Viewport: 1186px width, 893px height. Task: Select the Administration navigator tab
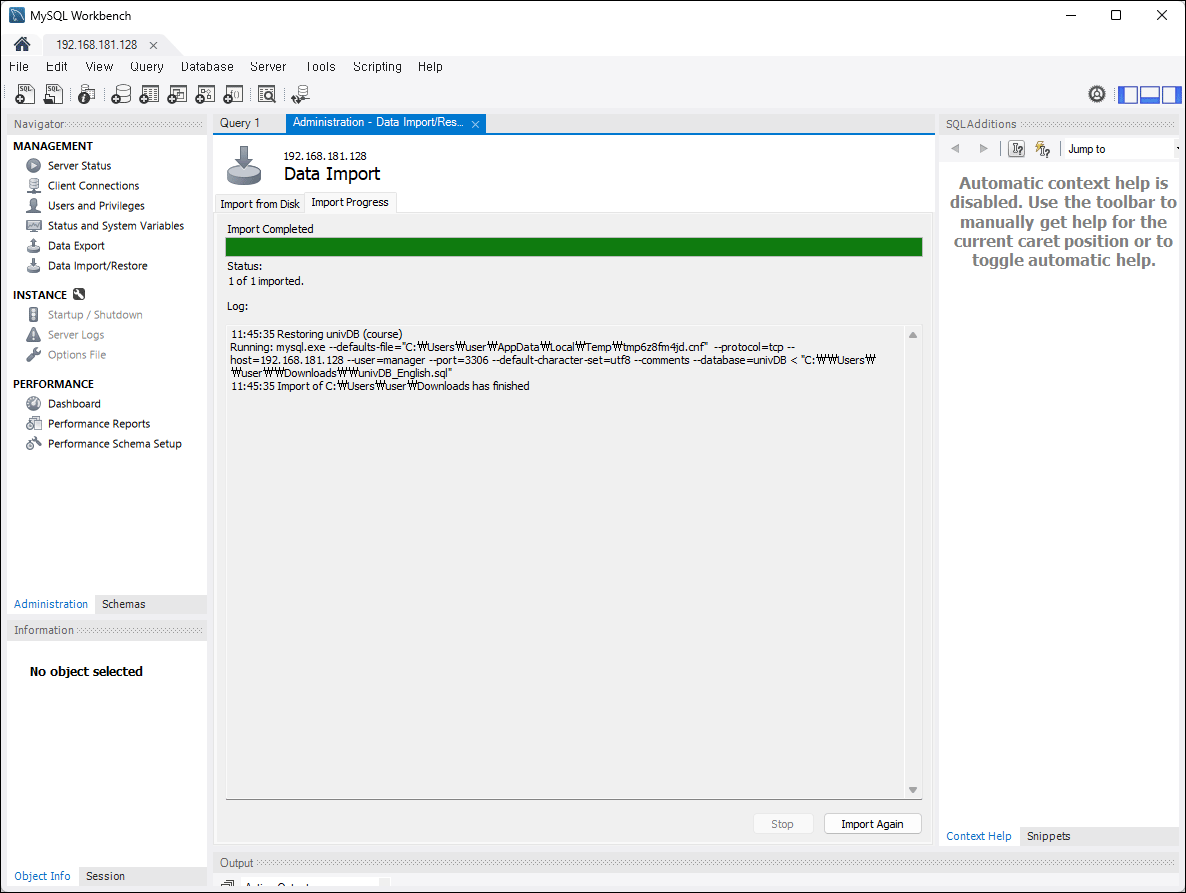[51, 604]
